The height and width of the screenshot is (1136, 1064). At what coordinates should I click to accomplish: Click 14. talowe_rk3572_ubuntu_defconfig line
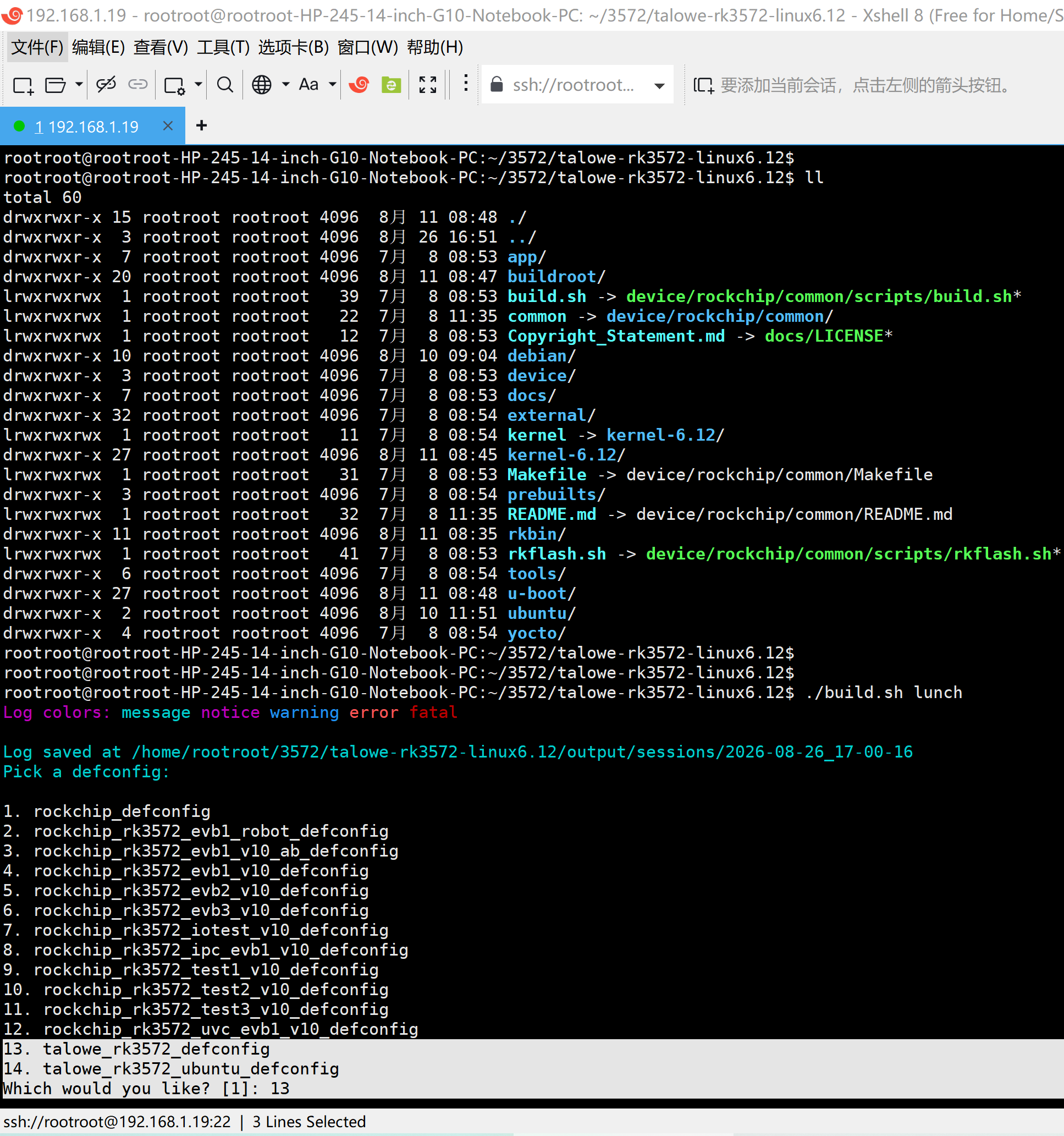click(x=172, y=1068)
